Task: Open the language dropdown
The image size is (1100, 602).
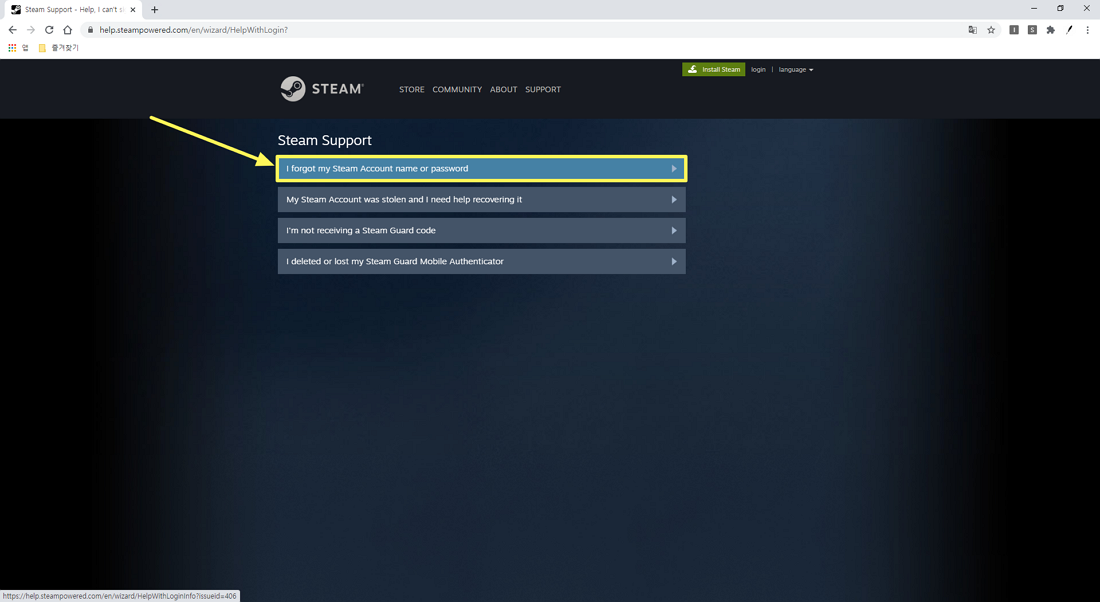Action: click(796, 69)
